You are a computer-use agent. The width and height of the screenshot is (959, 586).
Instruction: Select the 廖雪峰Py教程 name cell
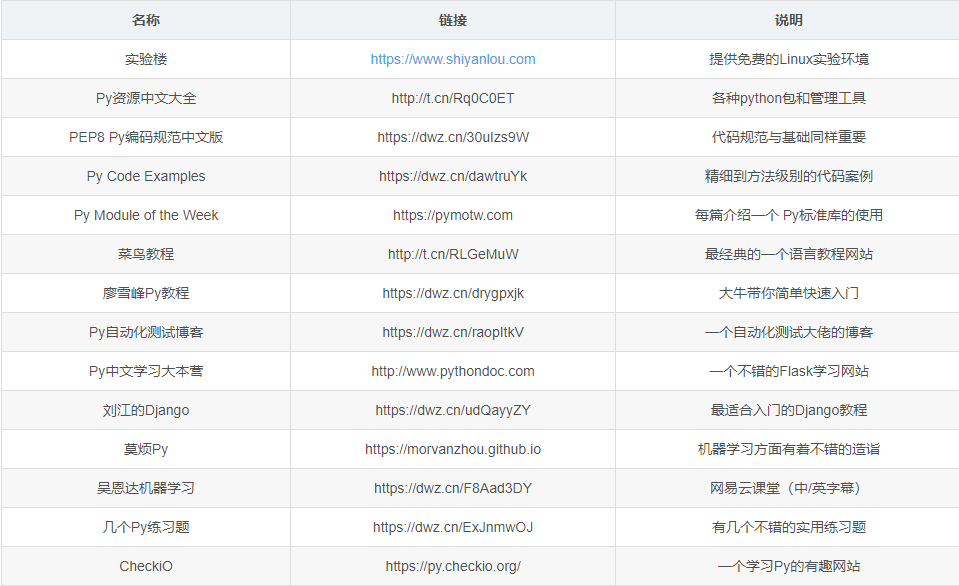[x=146, y=293]
